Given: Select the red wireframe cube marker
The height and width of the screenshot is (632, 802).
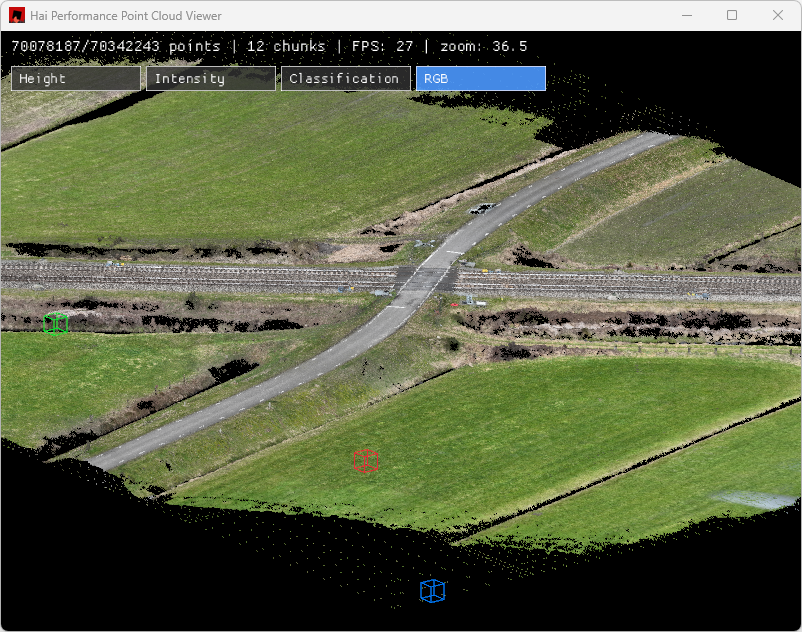Looking at the screenshot, I should [365, 461].
